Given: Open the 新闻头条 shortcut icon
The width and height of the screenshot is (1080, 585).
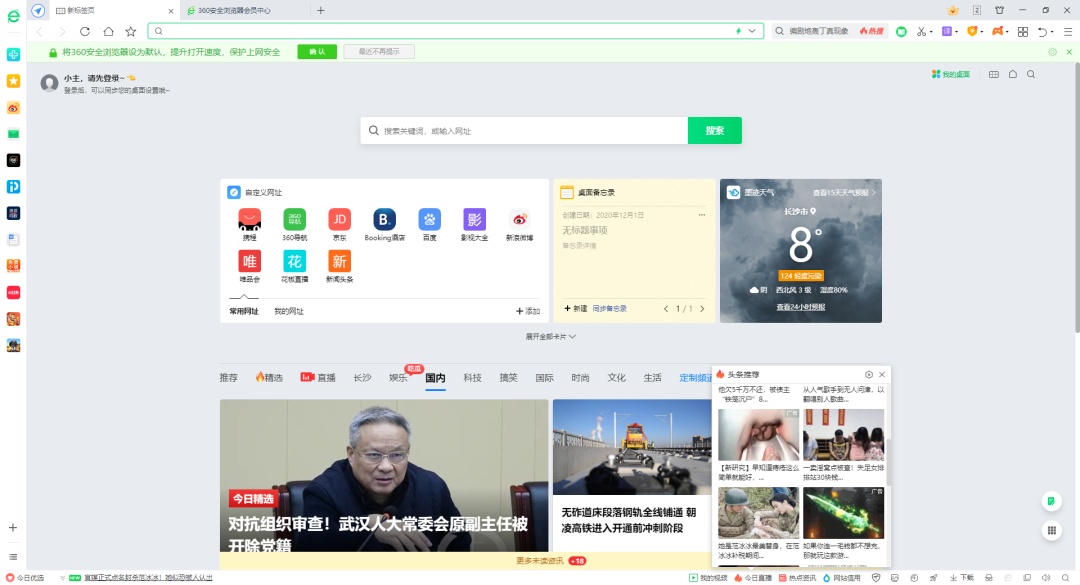Looking at the screenshot, I should coord(340,261).
